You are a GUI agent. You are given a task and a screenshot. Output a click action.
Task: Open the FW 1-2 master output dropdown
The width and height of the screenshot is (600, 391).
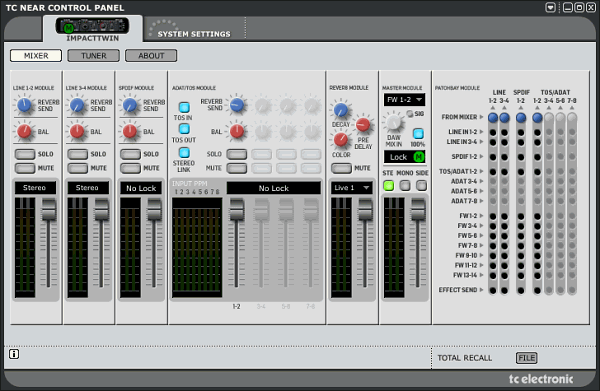pos(404,100)
